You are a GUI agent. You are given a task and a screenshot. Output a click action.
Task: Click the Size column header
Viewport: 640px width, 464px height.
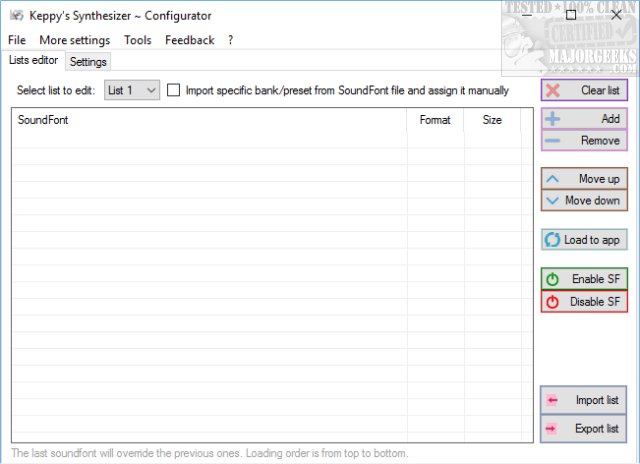point(492,120)
